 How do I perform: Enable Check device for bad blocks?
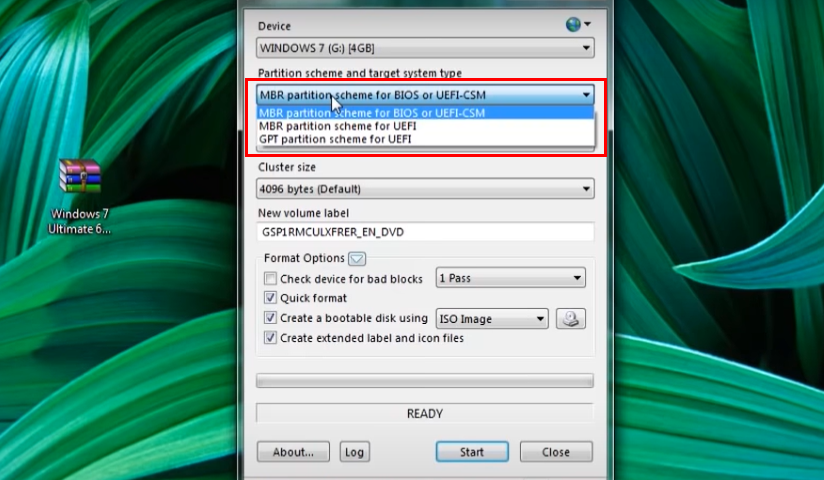pos(270,278)
